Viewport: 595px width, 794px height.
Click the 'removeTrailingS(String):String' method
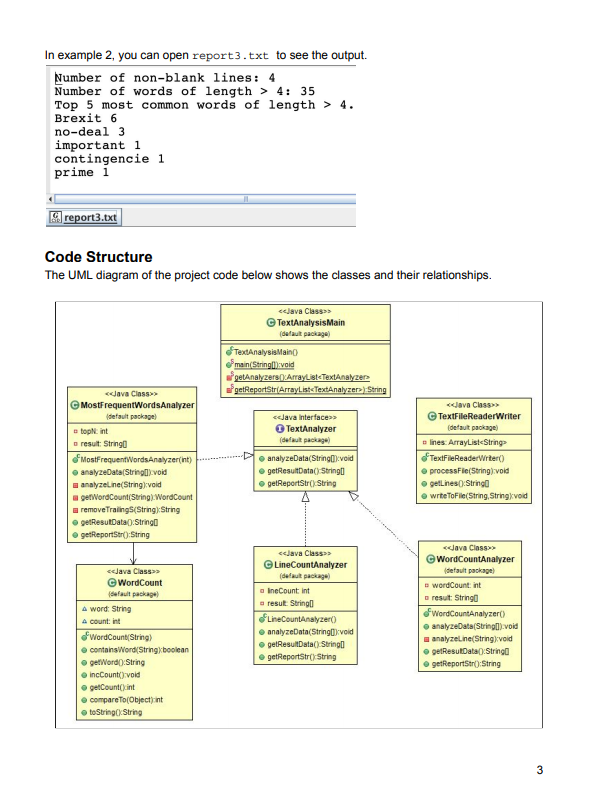[126, 510]
